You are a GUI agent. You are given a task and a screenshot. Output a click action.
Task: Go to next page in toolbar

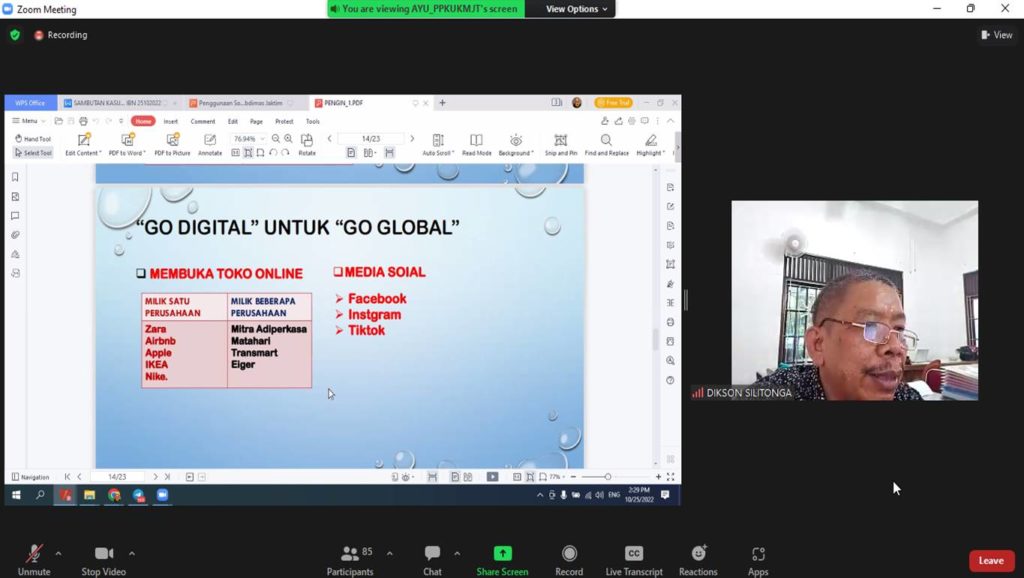412,138
